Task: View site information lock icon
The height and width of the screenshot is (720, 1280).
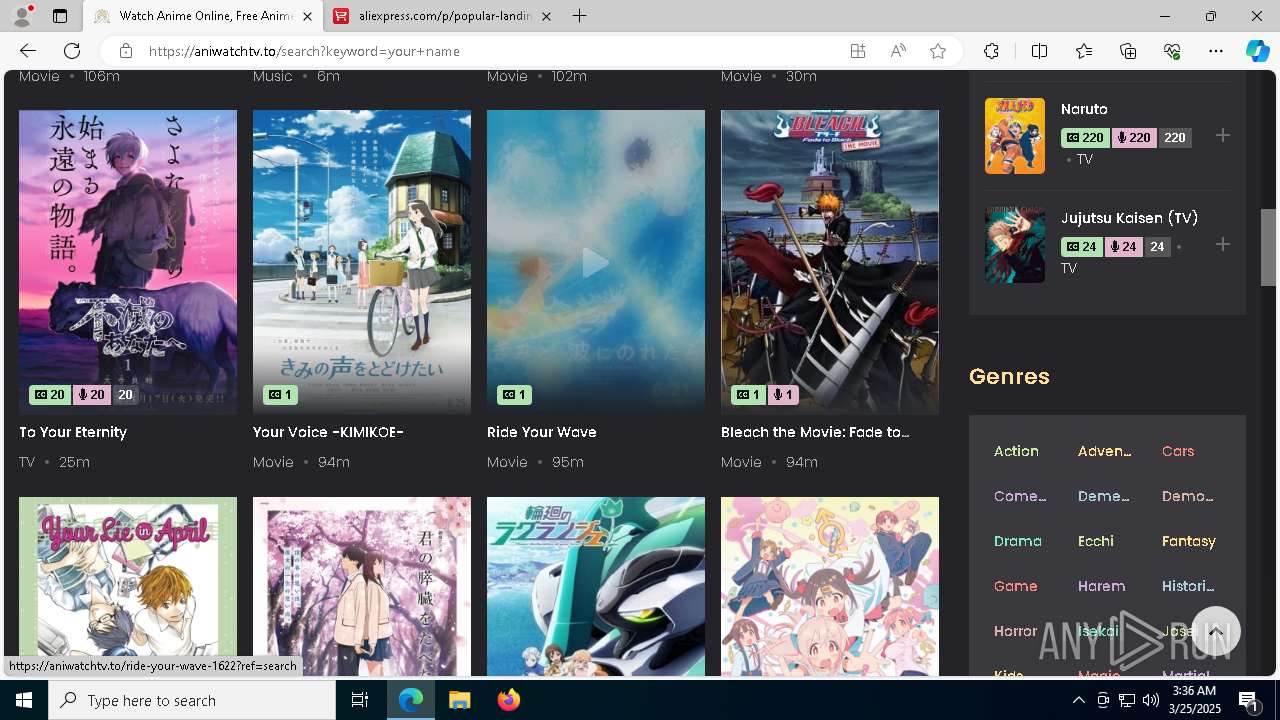Action: pyautogui.click(x=125, y=51)
